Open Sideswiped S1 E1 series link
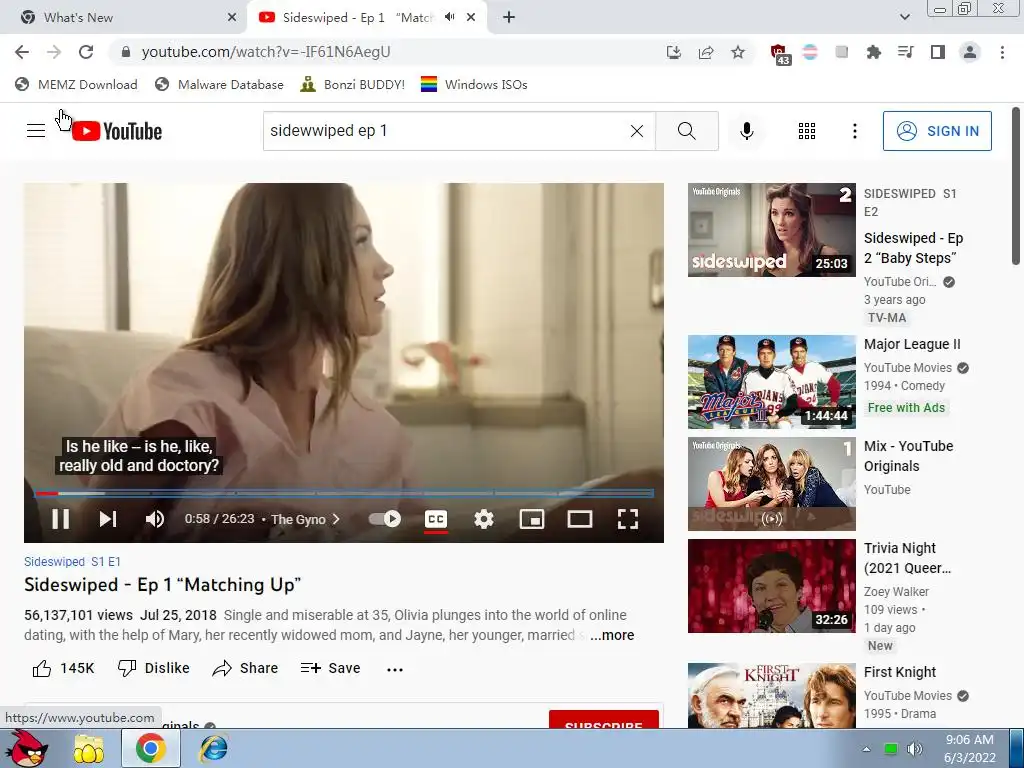Screen dimensions: 1024x768 (72, 562)
